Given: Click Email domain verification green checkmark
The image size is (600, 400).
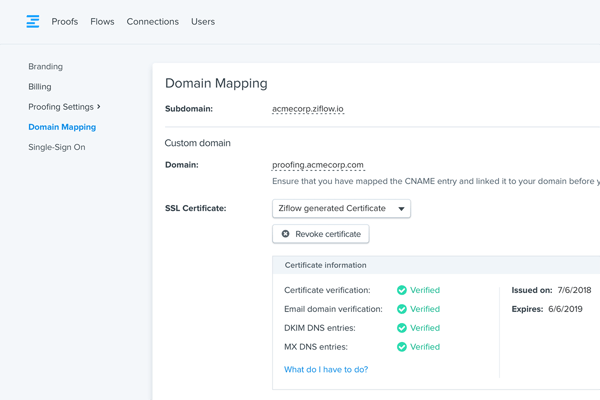Looking at the screenshot, I should click(402, 310).
